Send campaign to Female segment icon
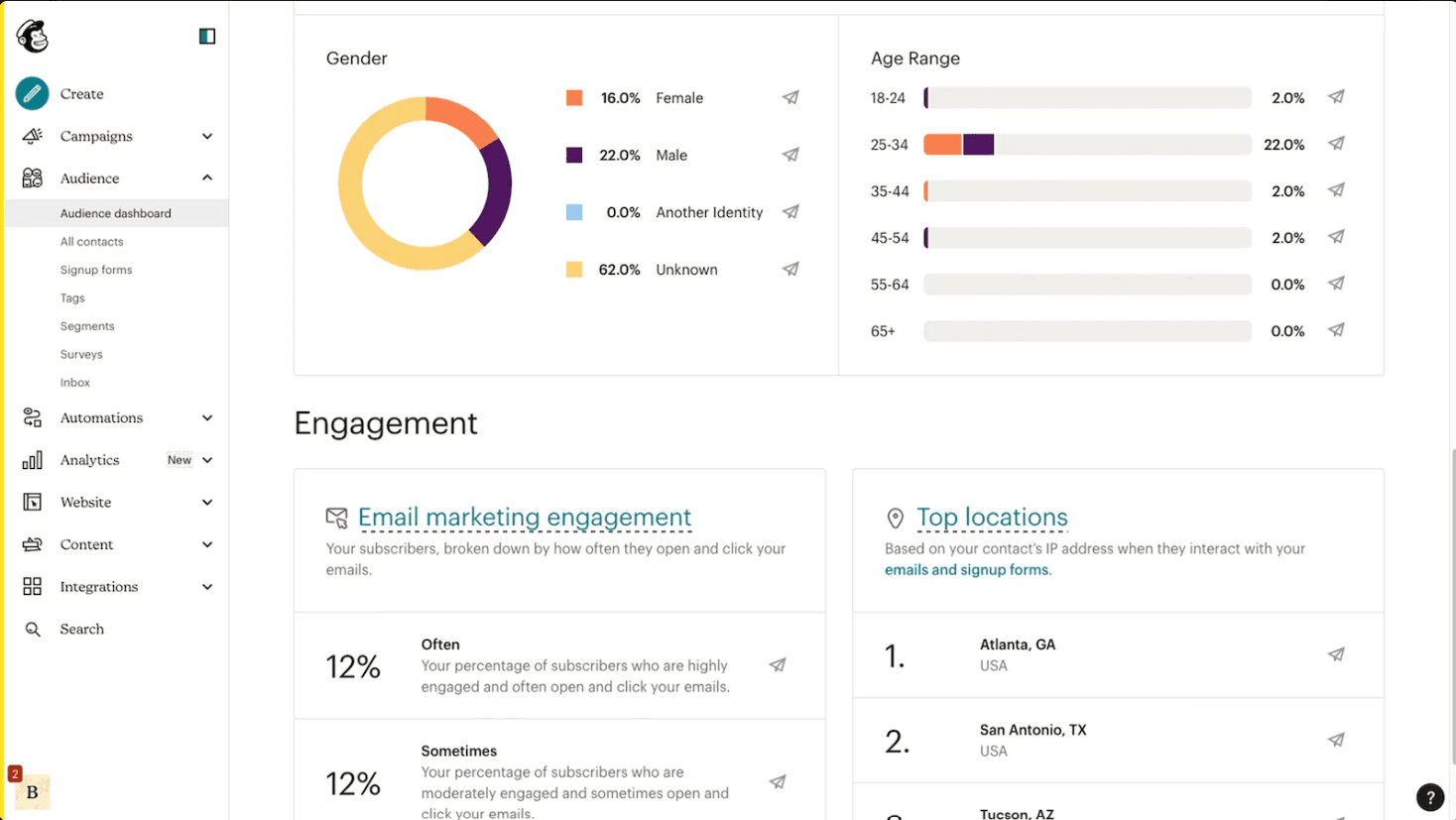The width and height of the screenshot is (1456, 820). point(790,98)
